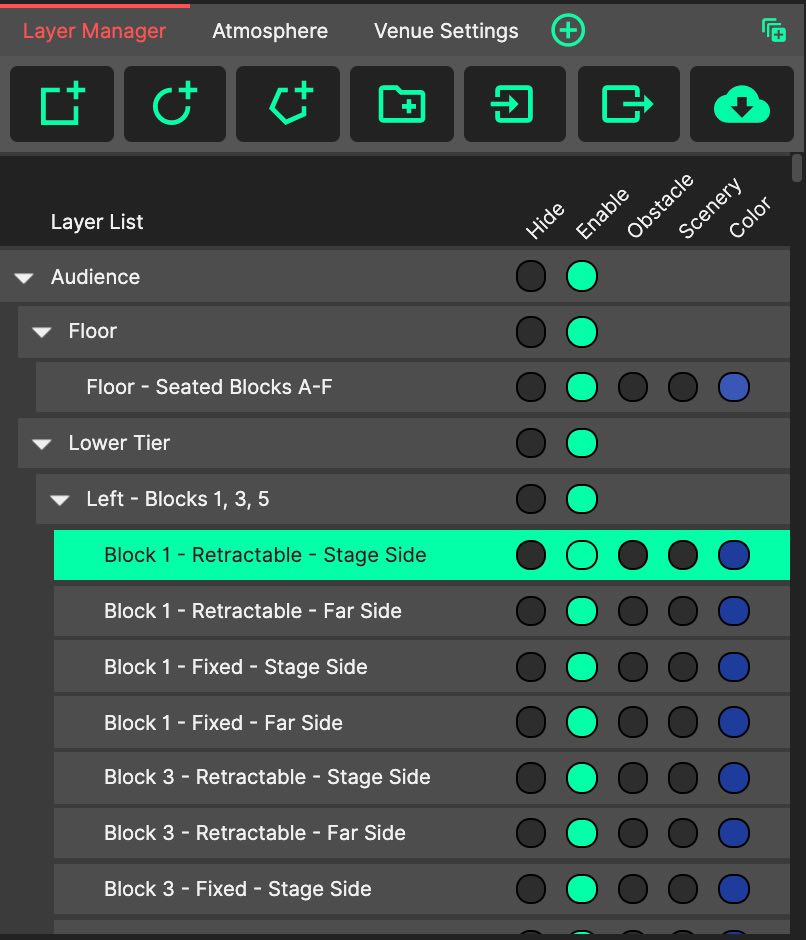Collapse the Audience group
This screenshot has height=940, width=806.
tap(24, 278)
